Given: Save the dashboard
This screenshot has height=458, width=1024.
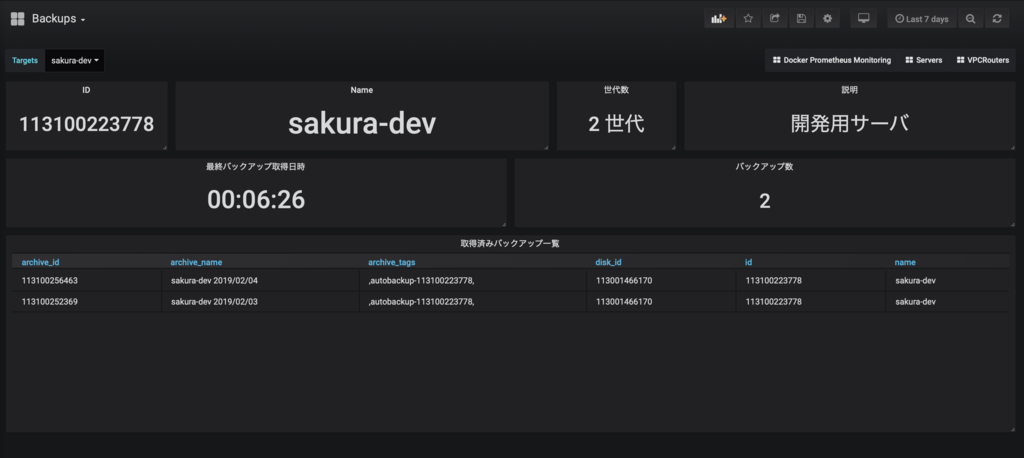Looking at the screenshot, I should click(x=801, y=19).
